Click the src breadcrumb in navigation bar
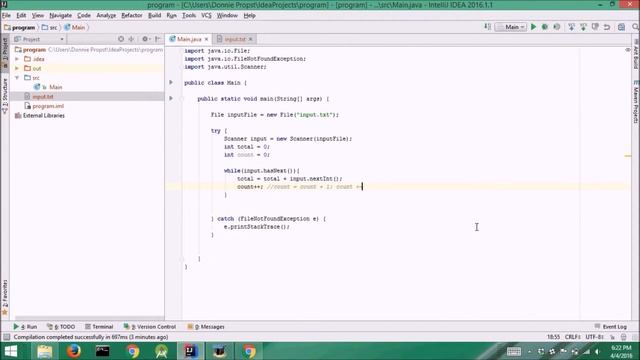The height and width of the screenshot is (360, 640). point(49,28)
